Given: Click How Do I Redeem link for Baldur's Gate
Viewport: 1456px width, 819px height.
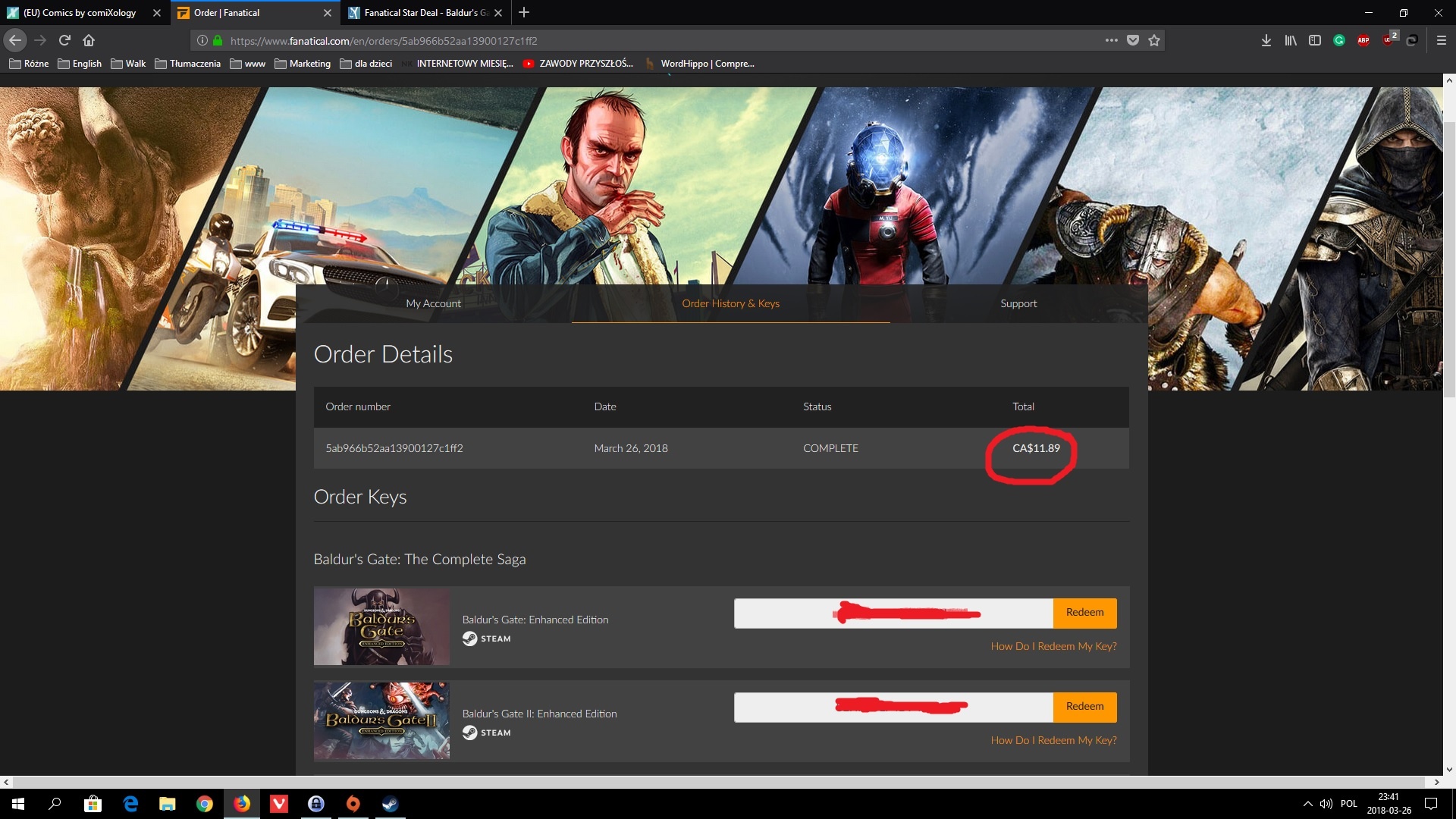Looking at the screenshot, I should coord(1053,646).
